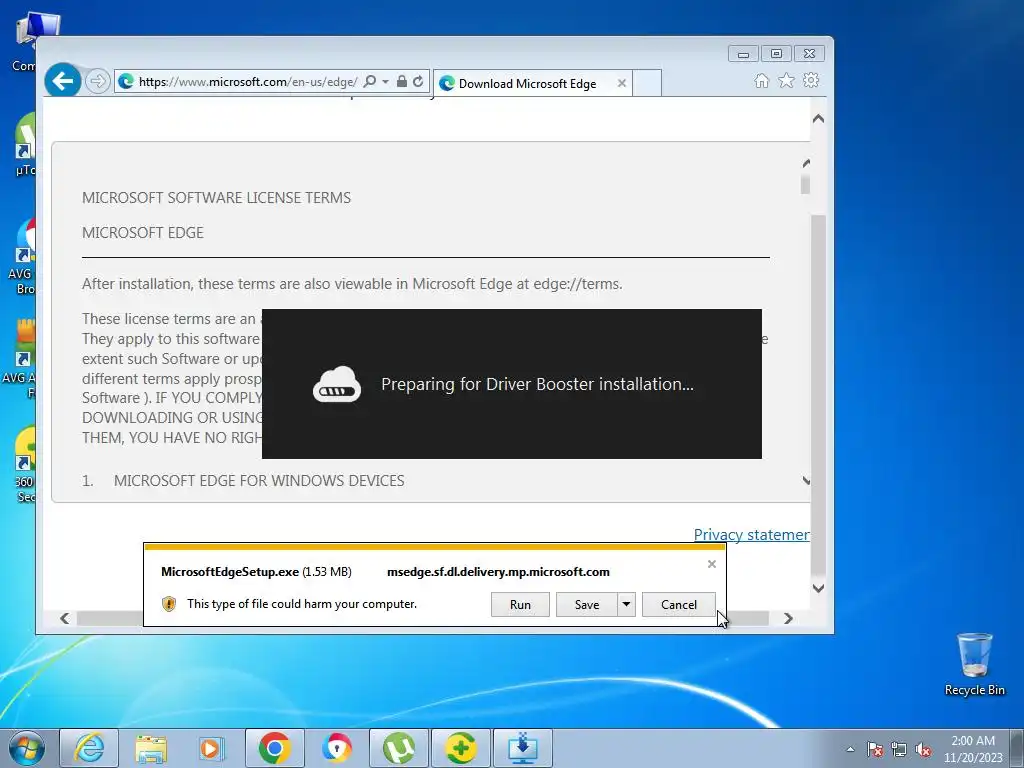This screenshot has width=1024, height=768.
Task: Run MicrosoftEdgeSetup.exe
Action: [x=520, y=605]
